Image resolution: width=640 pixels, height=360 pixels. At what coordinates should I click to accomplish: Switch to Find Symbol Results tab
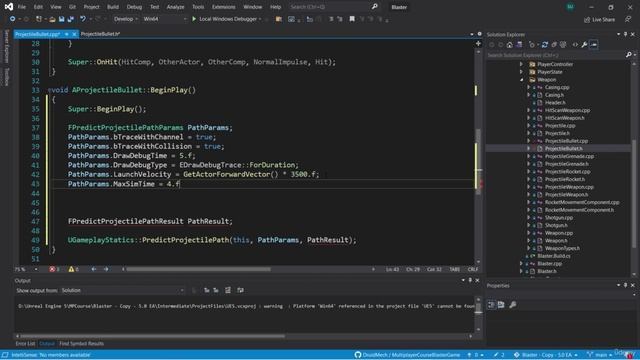(x=81, y=344)
